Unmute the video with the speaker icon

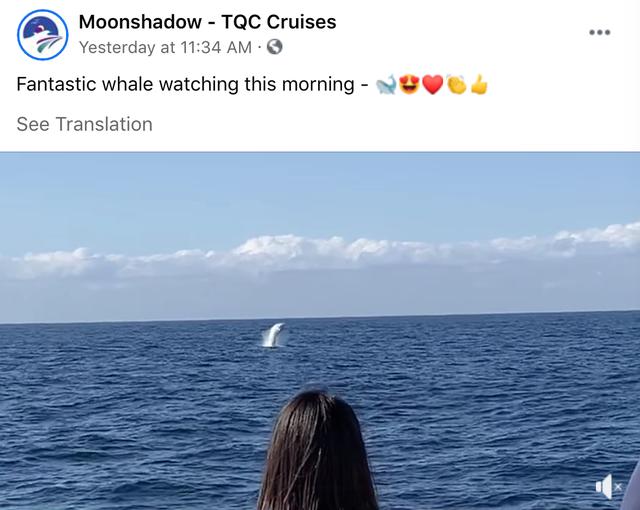click(608, 486)
